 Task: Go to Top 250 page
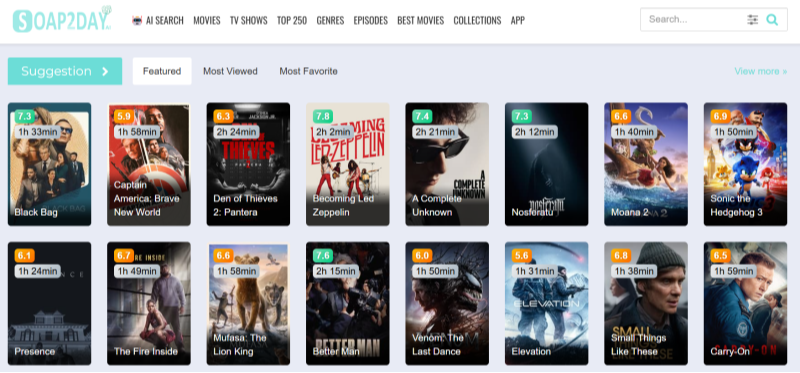tap(292, 20)
